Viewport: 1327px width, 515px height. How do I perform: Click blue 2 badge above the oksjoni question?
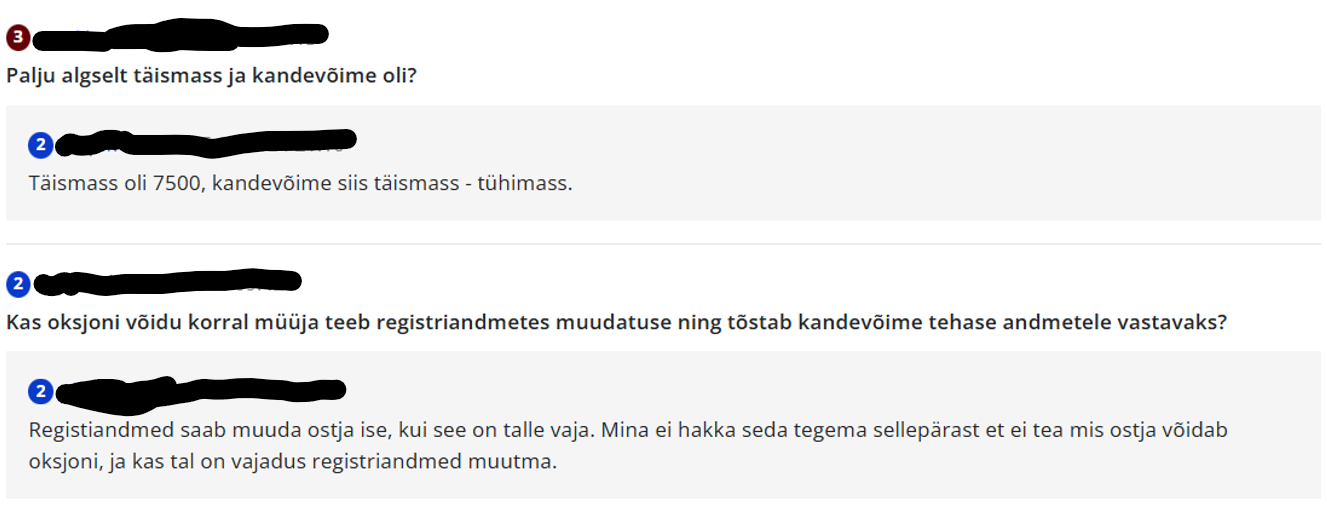17,285
